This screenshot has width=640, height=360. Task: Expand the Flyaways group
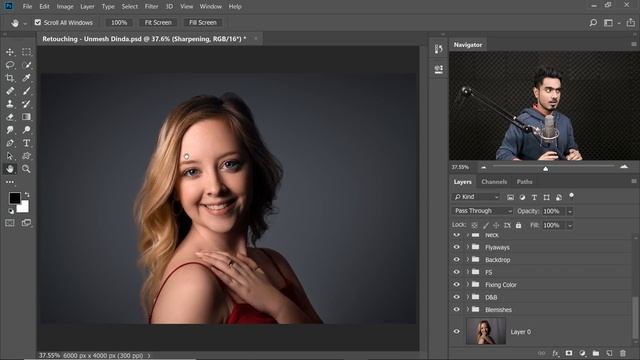468,247
